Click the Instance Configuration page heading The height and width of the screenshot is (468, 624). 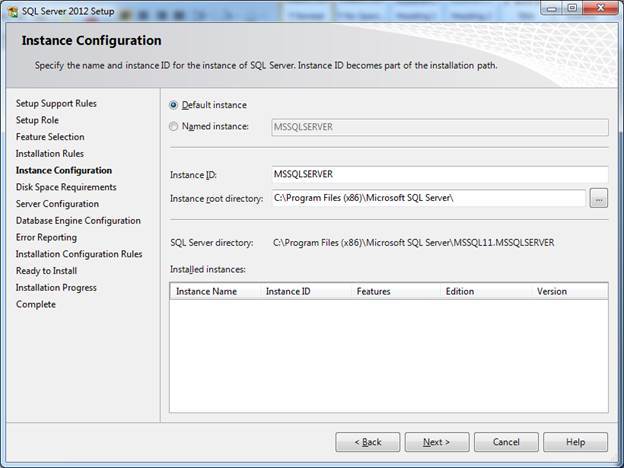point(92,41)
